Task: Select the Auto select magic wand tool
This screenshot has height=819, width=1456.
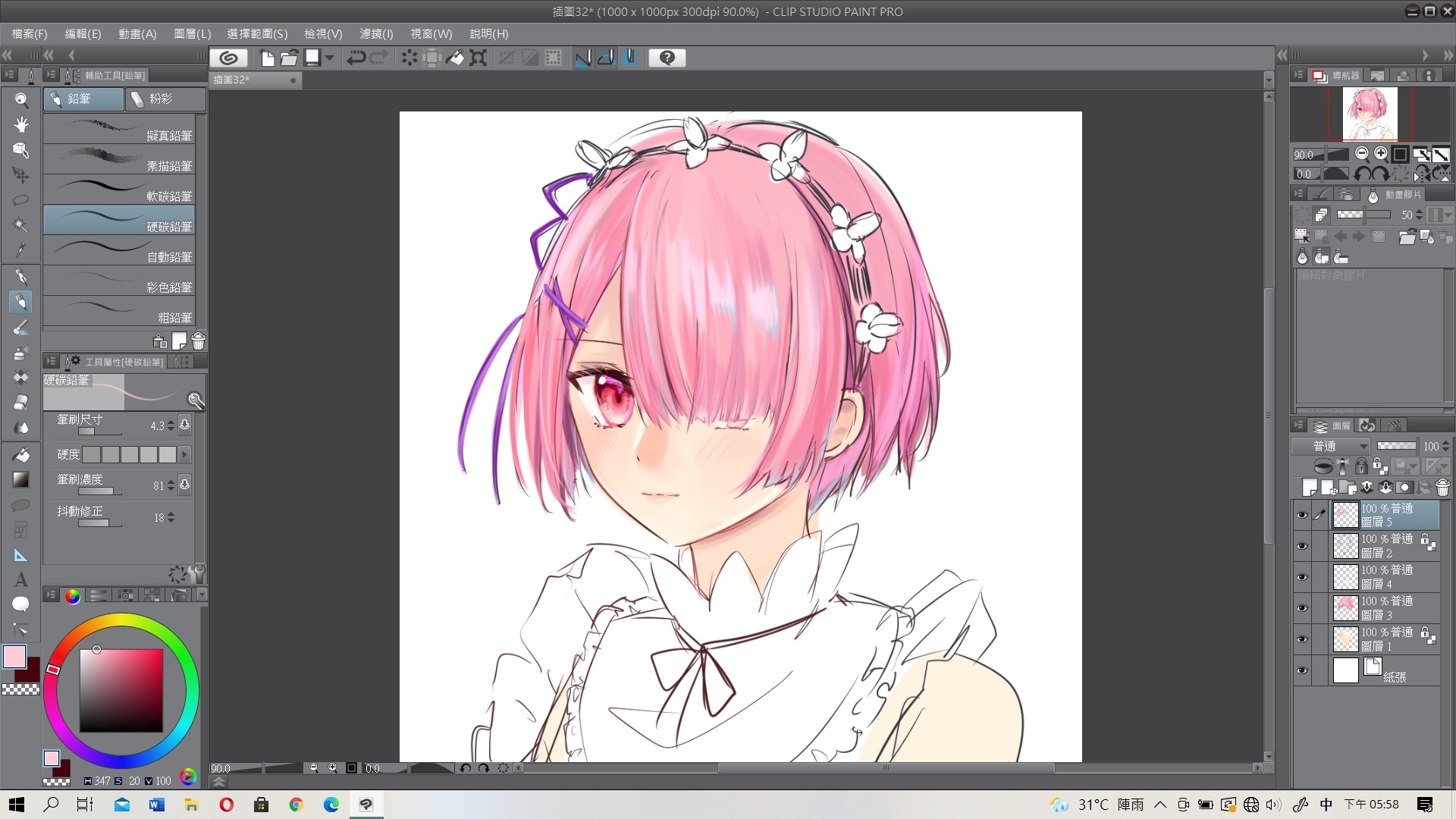Action: click(x=21, y=225)
